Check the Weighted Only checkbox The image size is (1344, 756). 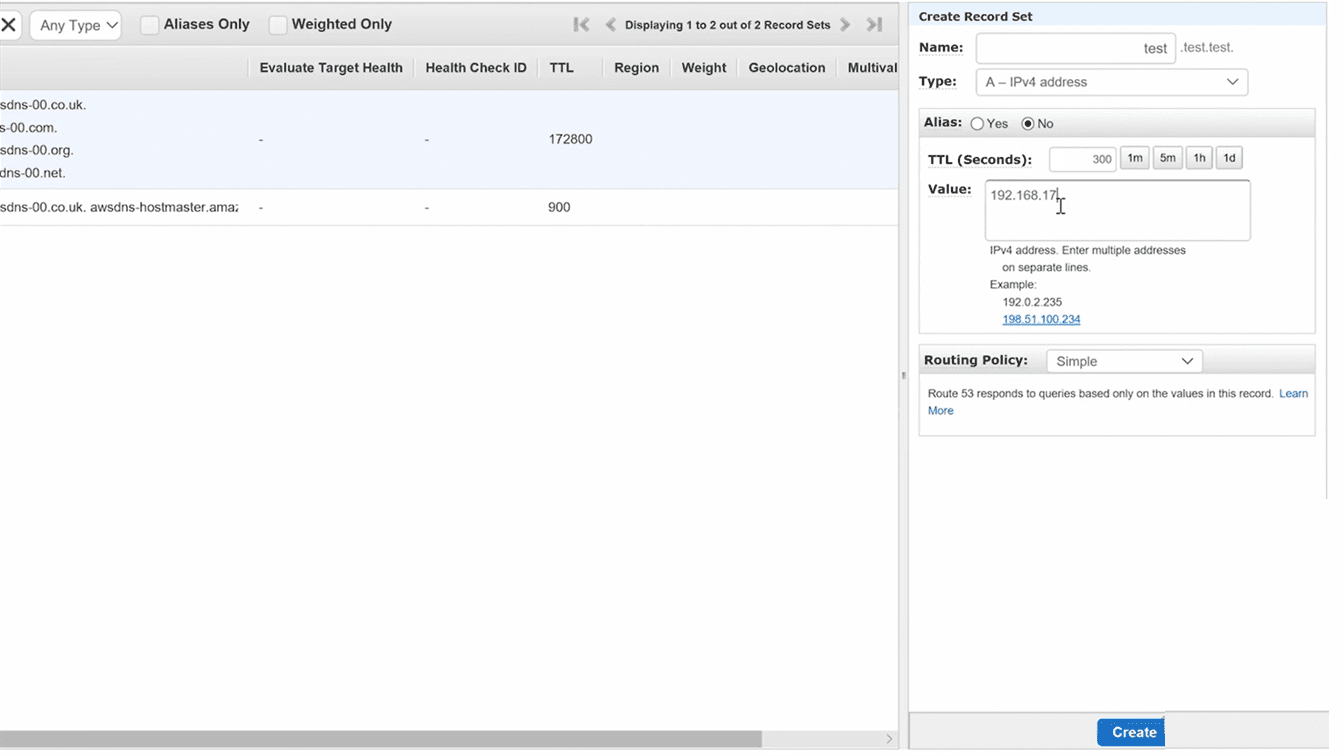pos(280,25)
